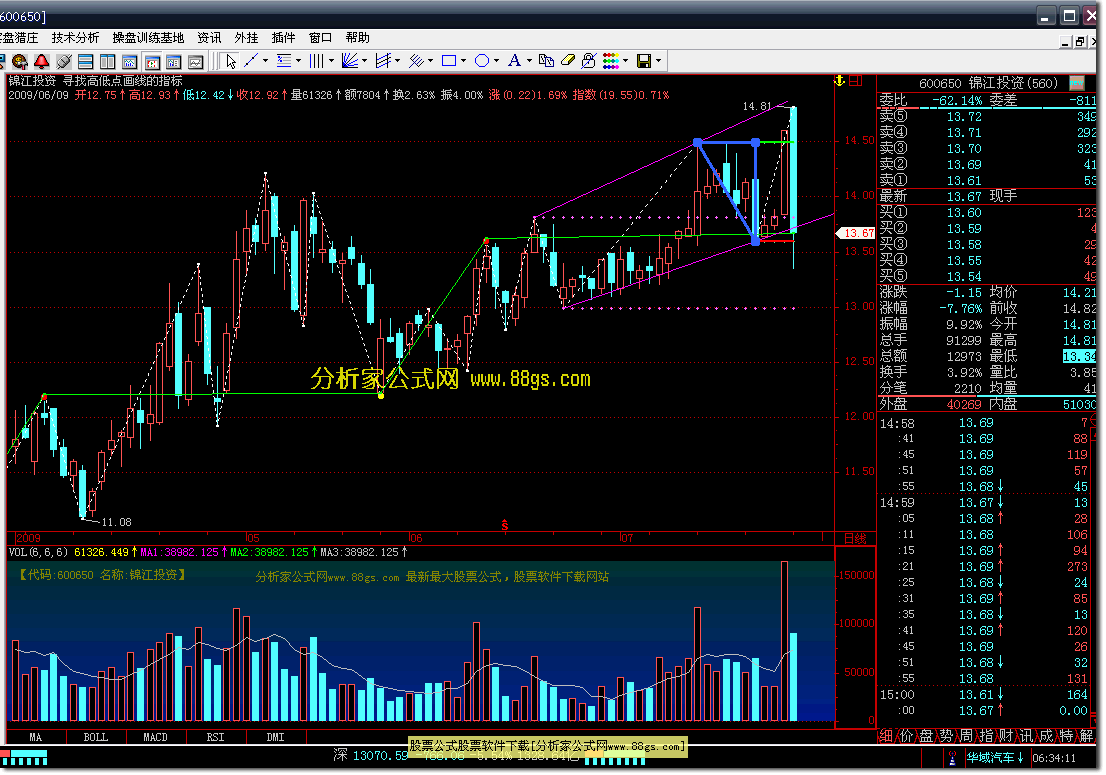Select the 财 tab in quote panel

[x=1006, y=736]
